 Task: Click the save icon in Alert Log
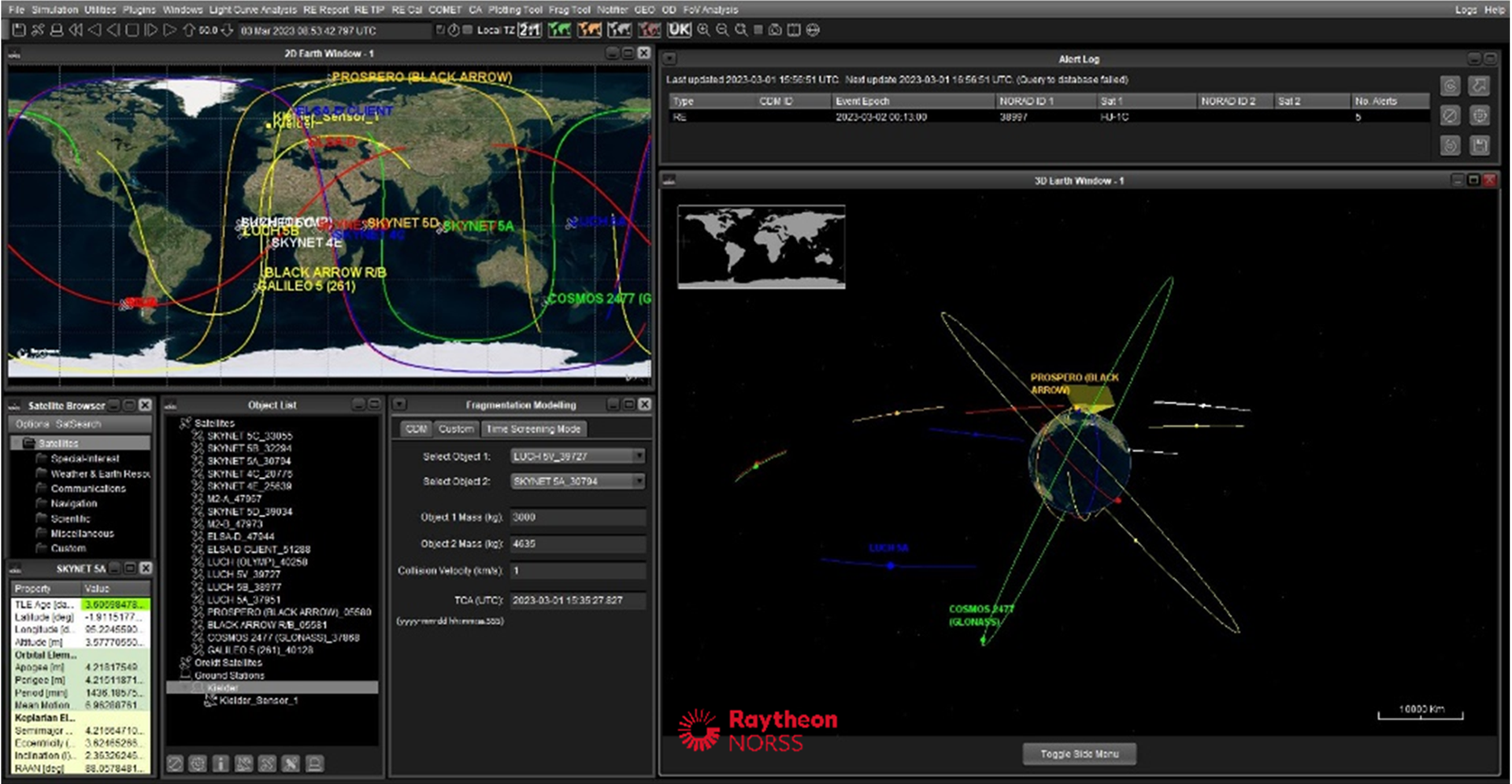(x=1480, y=145)
